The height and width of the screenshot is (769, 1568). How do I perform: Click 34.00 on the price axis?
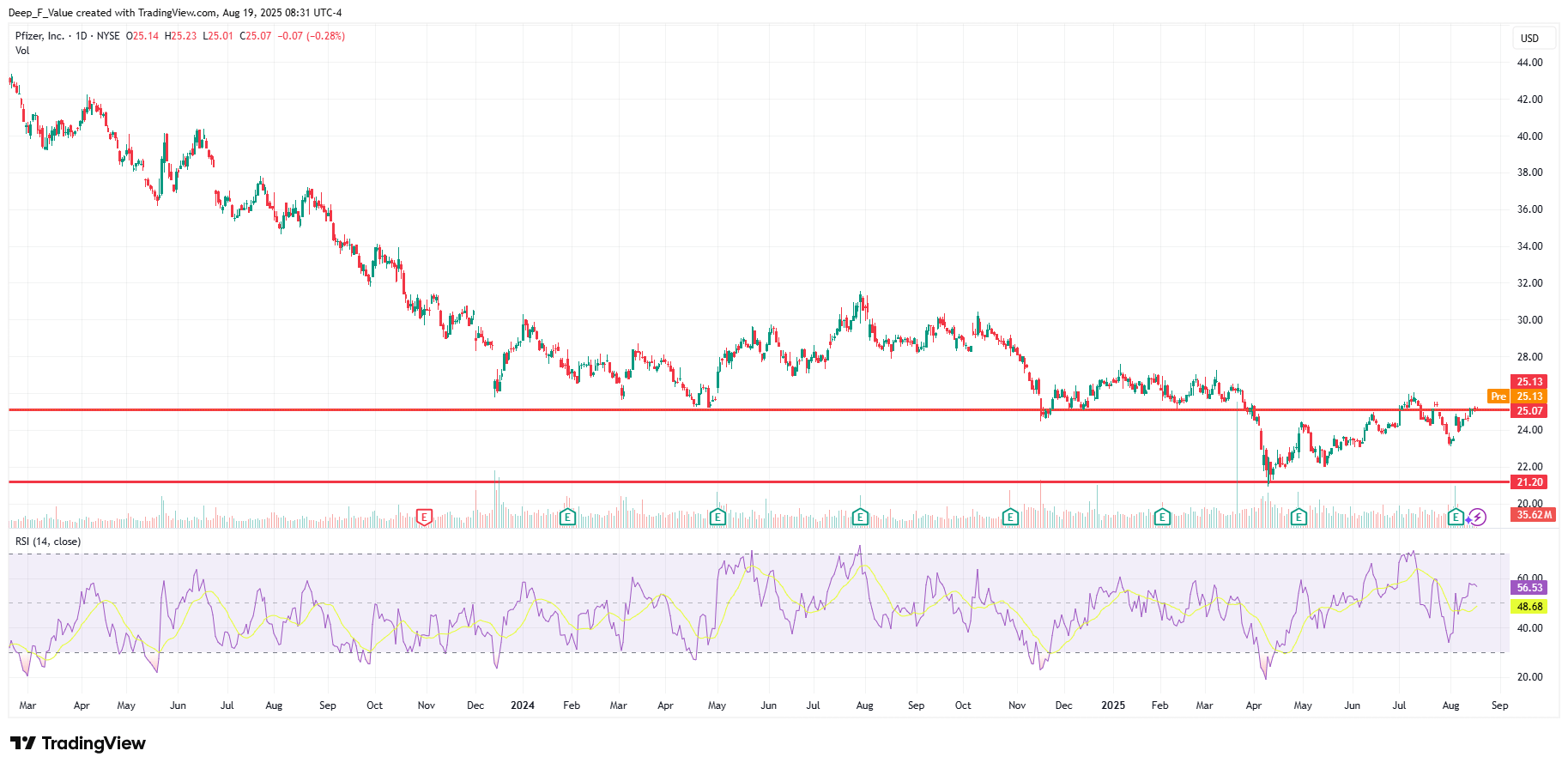click(x=1529, y=246)
